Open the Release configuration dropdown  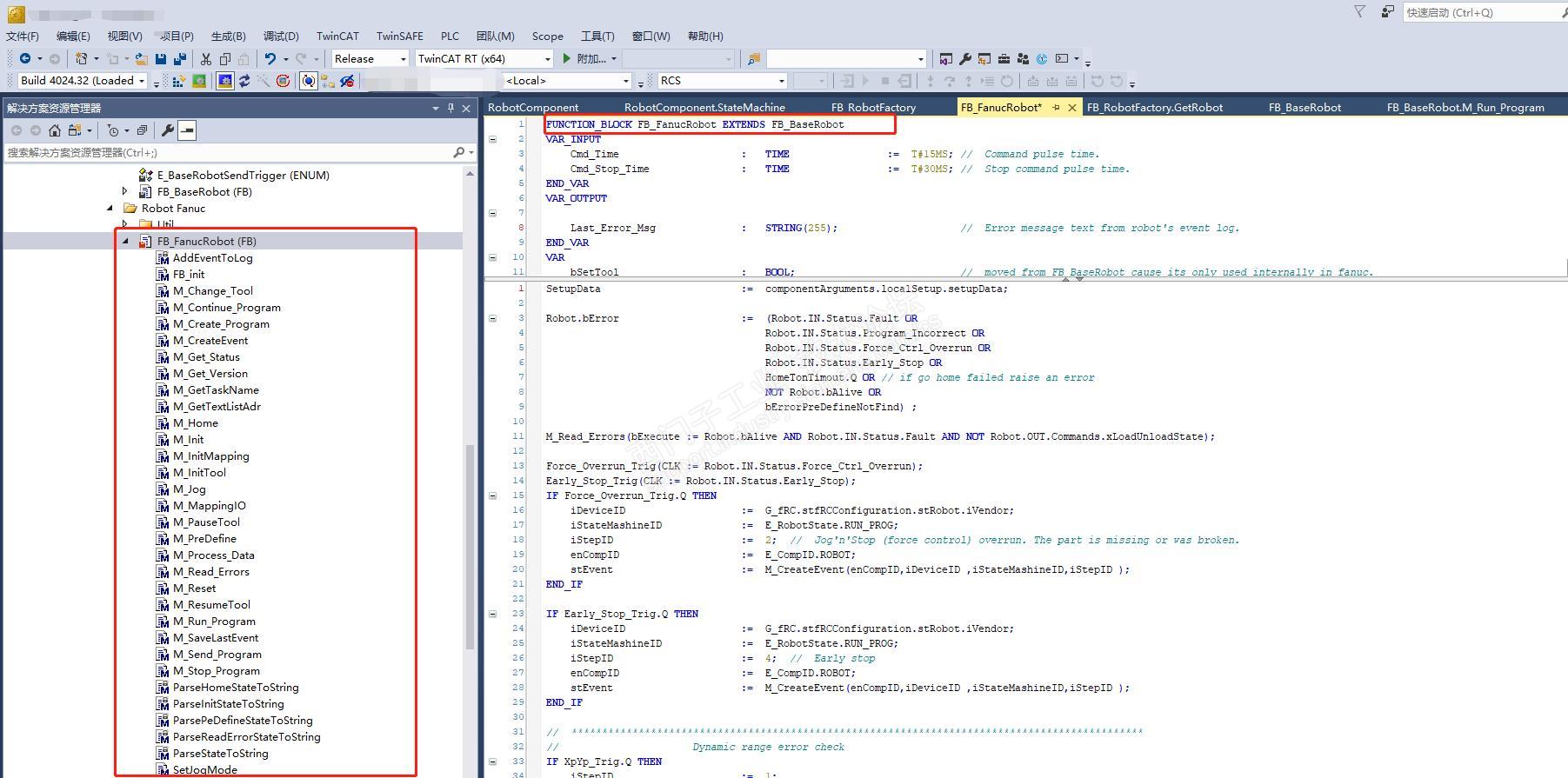(x=403, y=59)
